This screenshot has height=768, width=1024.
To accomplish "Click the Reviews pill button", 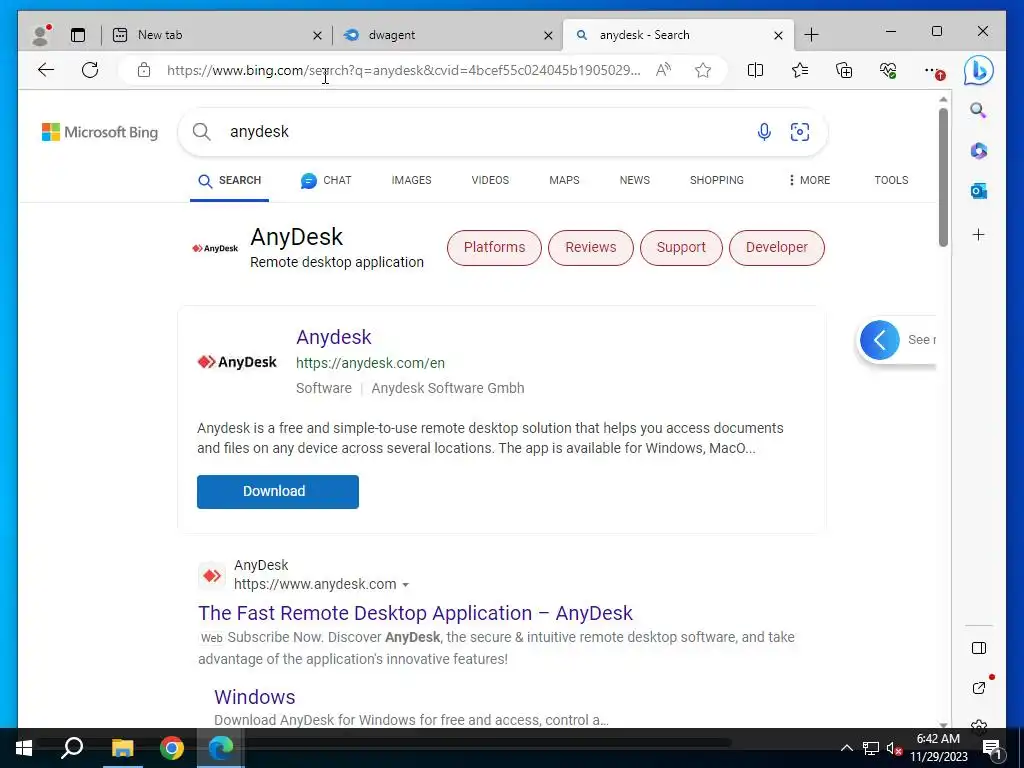I will (x=590, y=248).
